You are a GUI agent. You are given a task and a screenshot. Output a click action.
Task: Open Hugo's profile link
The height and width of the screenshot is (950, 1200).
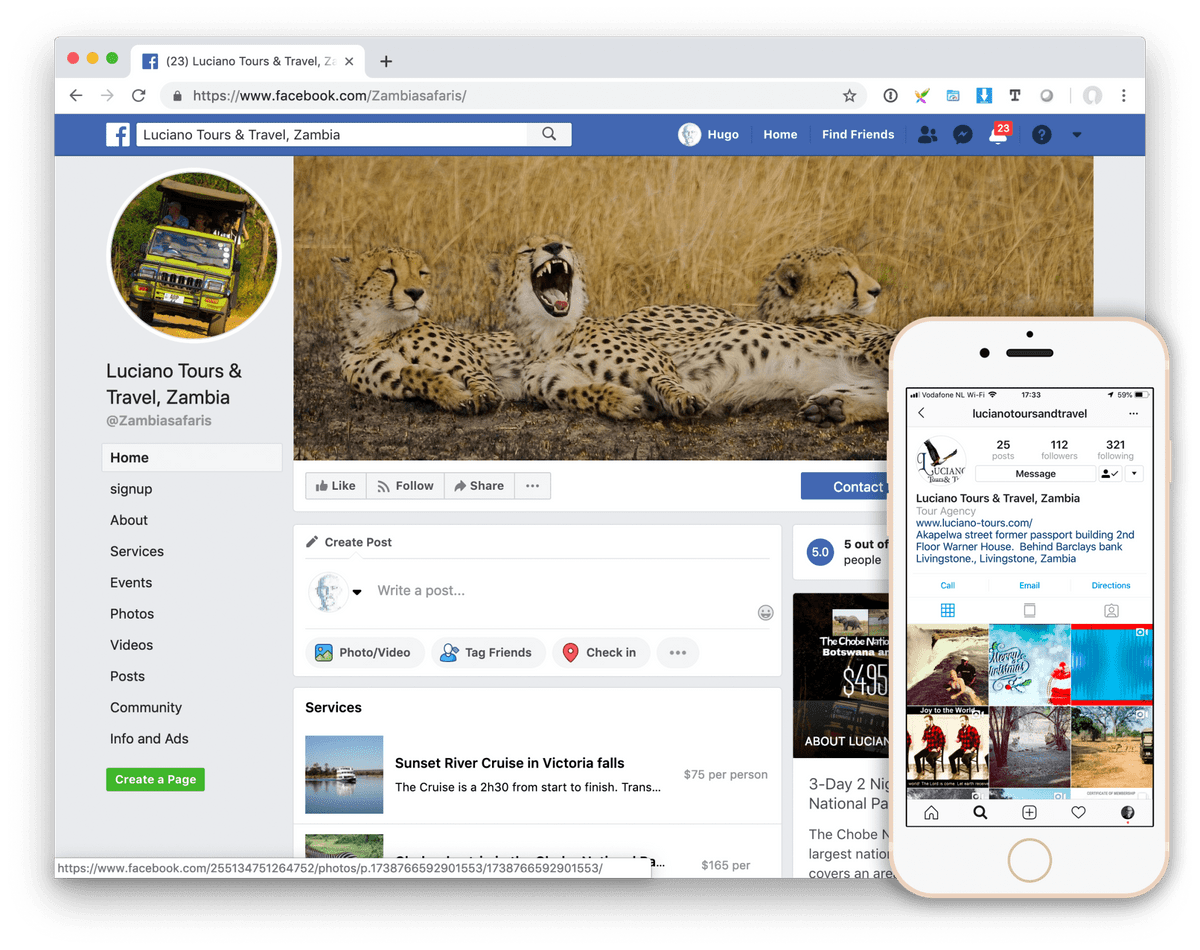tap(708, 134)
